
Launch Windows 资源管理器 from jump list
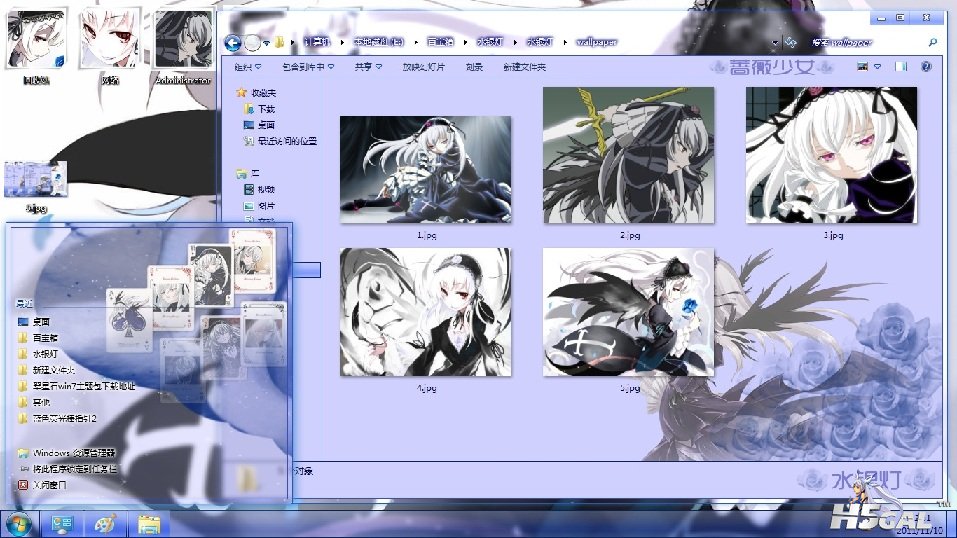coord(73,453)
